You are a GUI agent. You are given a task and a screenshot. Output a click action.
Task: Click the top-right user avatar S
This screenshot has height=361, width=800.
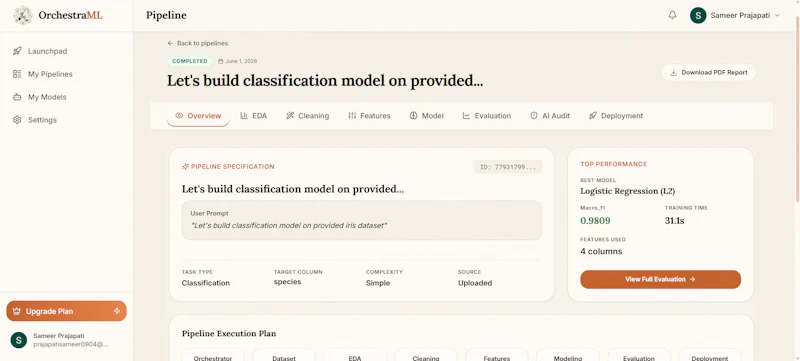[x=698, y=15]
